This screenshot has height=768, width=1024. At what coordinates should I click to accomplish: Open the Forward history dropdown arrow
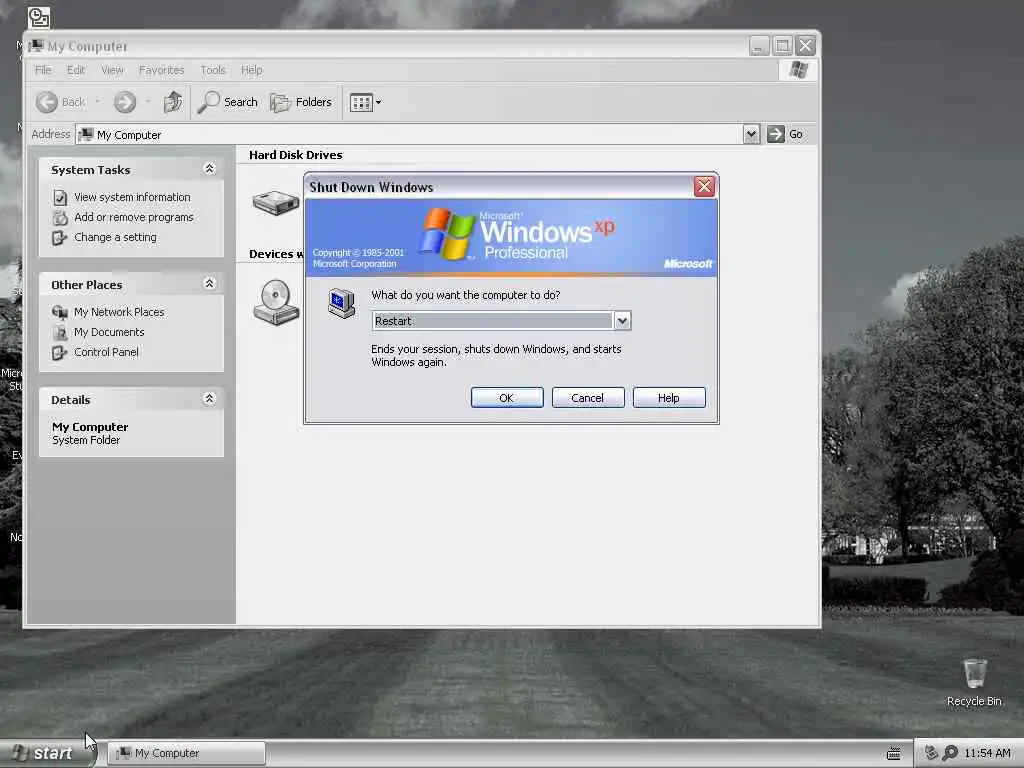tap(148, 102)
